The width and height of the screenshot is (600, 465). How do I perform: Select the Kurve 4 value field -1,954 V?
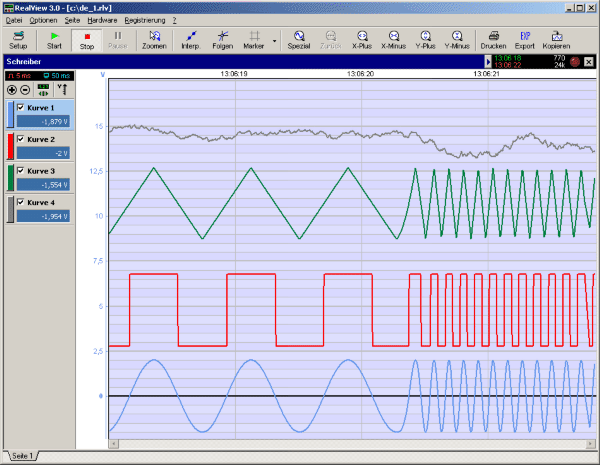pos(43,216)
